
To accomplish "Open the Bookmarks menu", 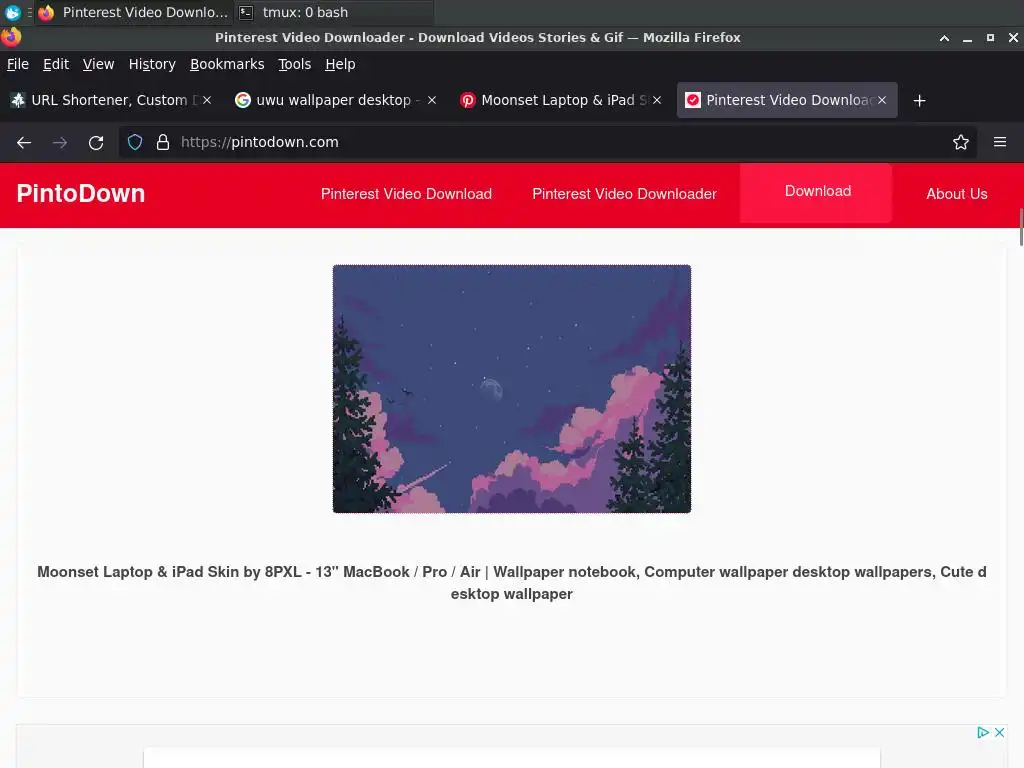I will pos(227,64).
